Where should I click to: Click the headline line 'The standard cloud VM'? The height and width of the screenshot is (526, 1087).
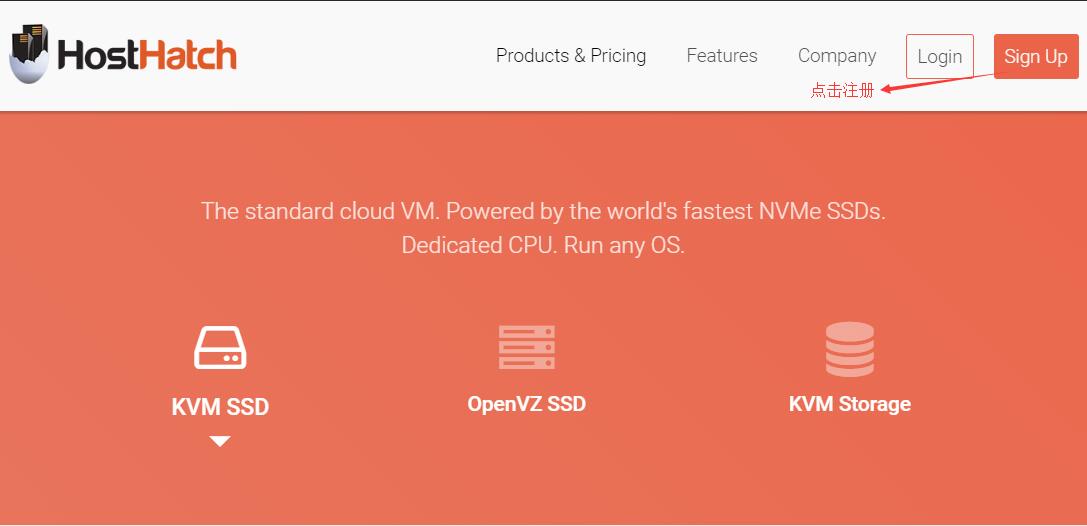tap(320, 211)
